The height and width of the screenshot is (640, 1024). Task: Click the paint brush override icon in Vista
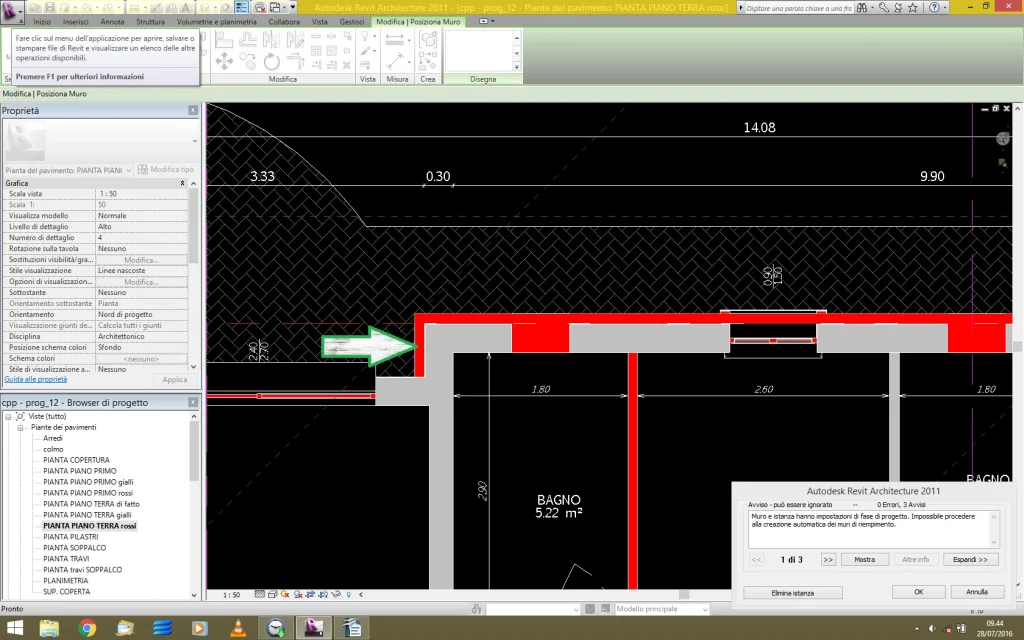[364, 50]
